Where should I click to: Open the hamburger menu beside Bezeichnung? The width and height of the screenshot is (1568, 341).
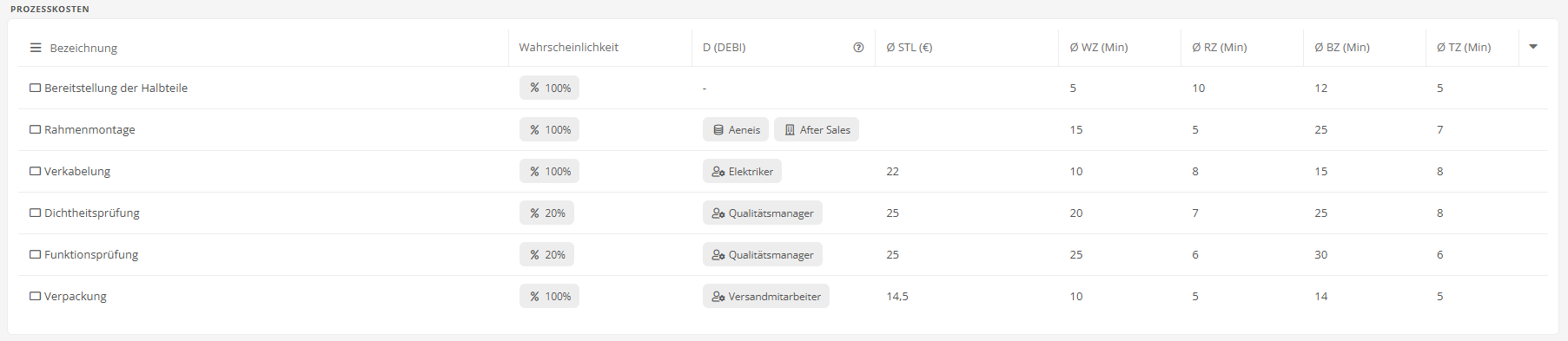point(36,48)
